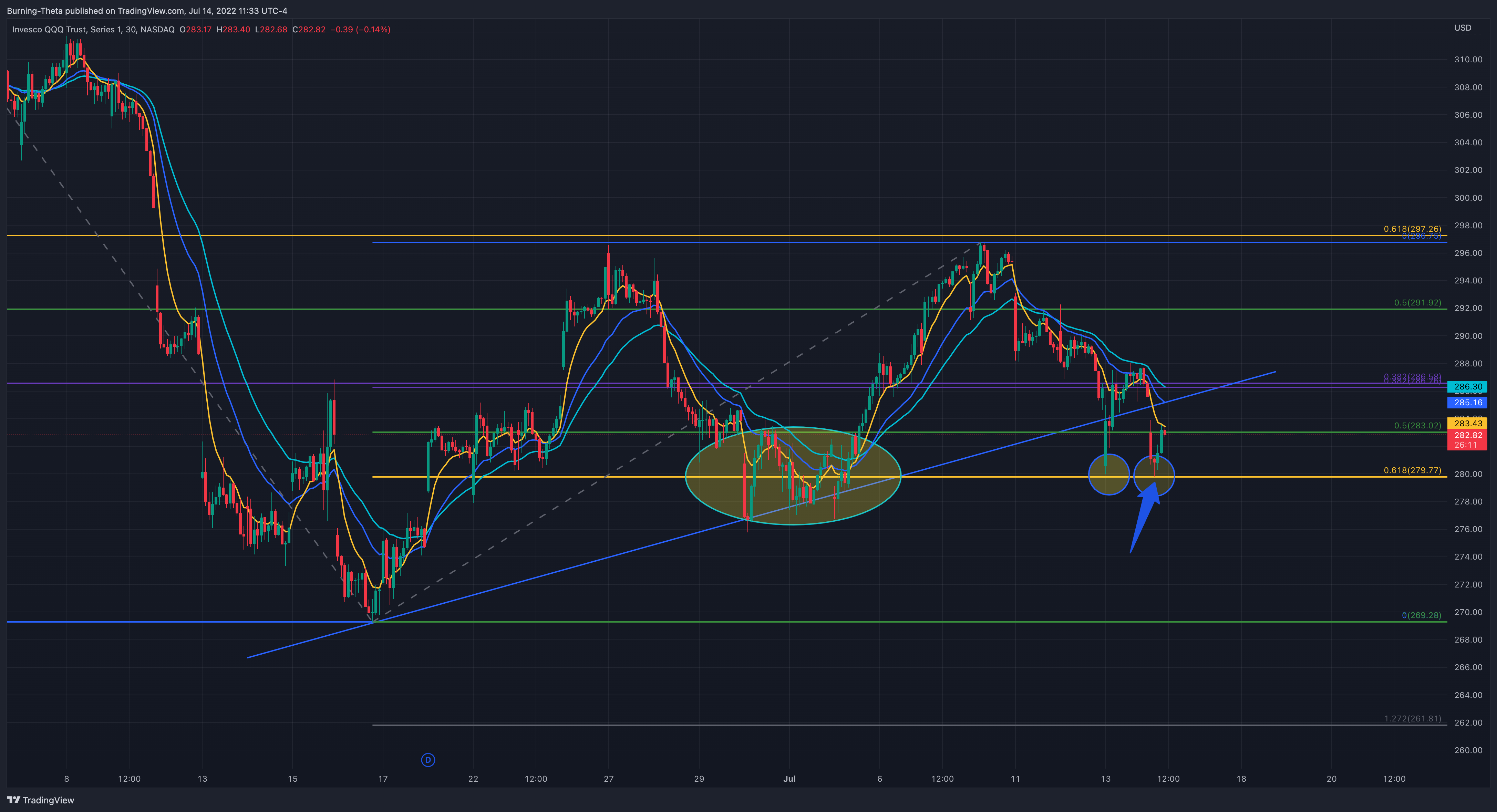This screenshot has height=812, width=1497.
Task: Click the '22' date label on time axis
Action: [473, 778]
